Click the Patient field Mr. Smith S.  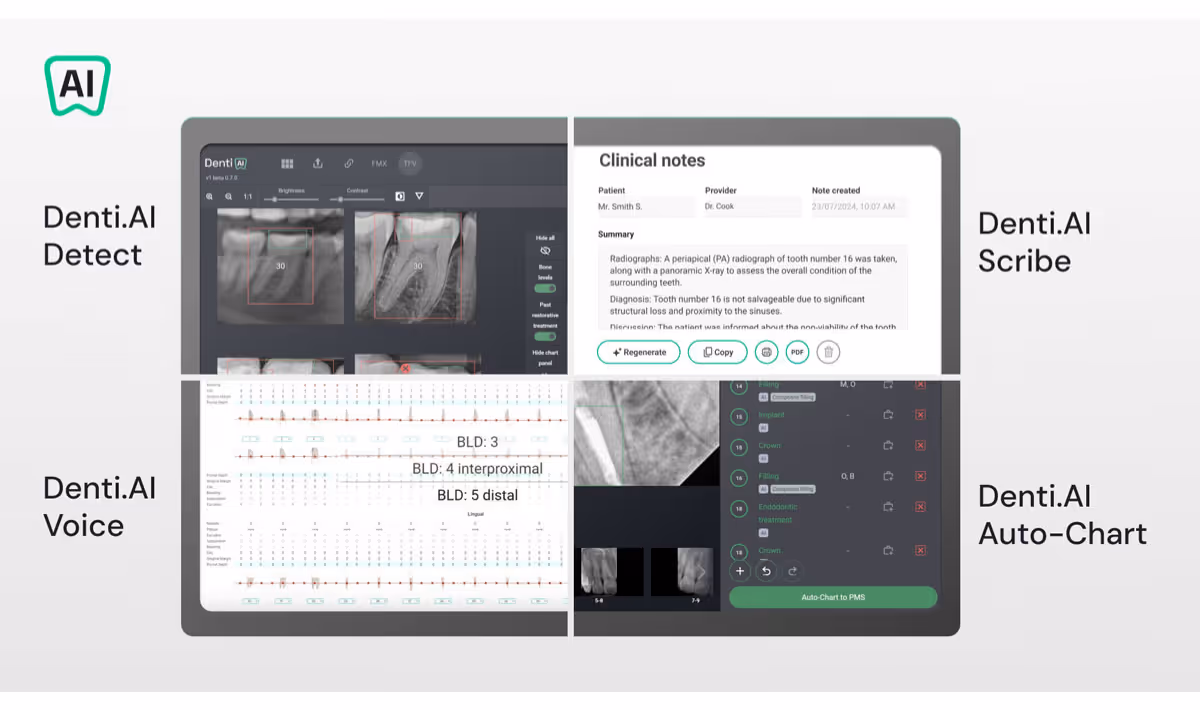[645, 207]
